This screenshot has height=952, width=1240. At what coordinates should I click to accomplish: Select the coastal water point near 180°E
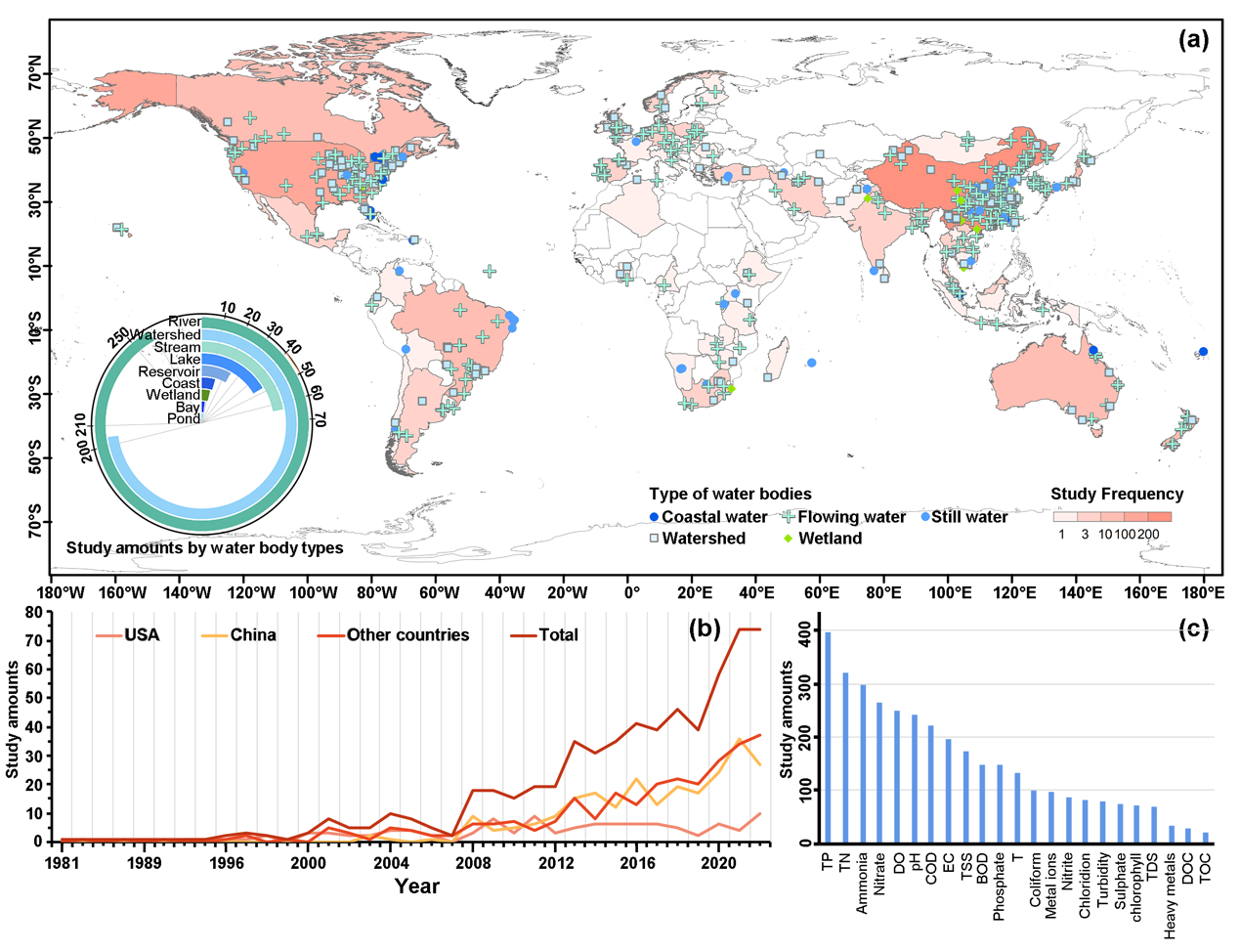pos(1204,351)
